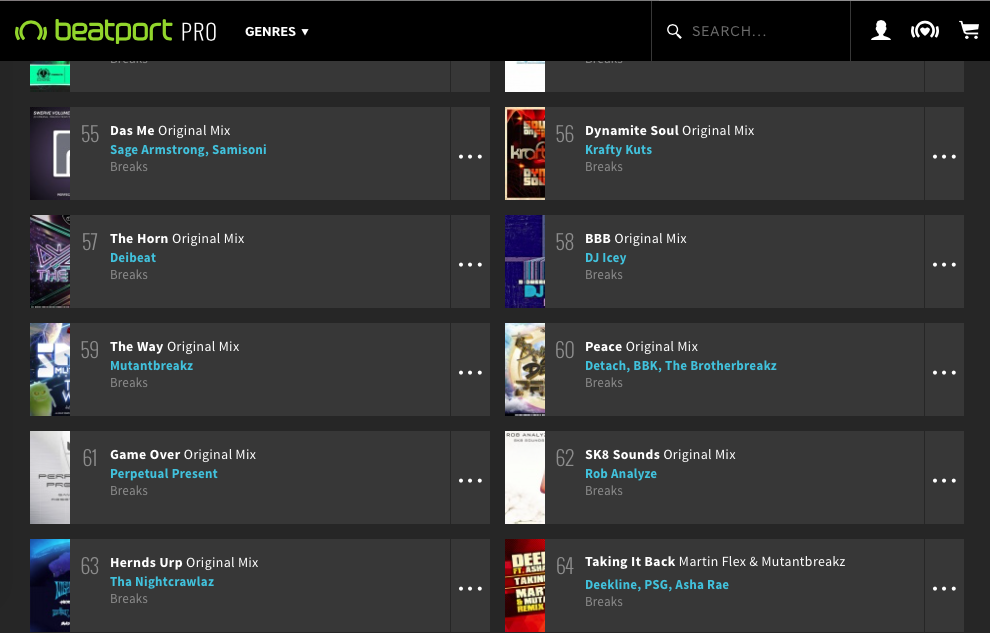This screenshot has height=633, width=990.
Task: Open more options for Hernds Urp
Action: 470,588
